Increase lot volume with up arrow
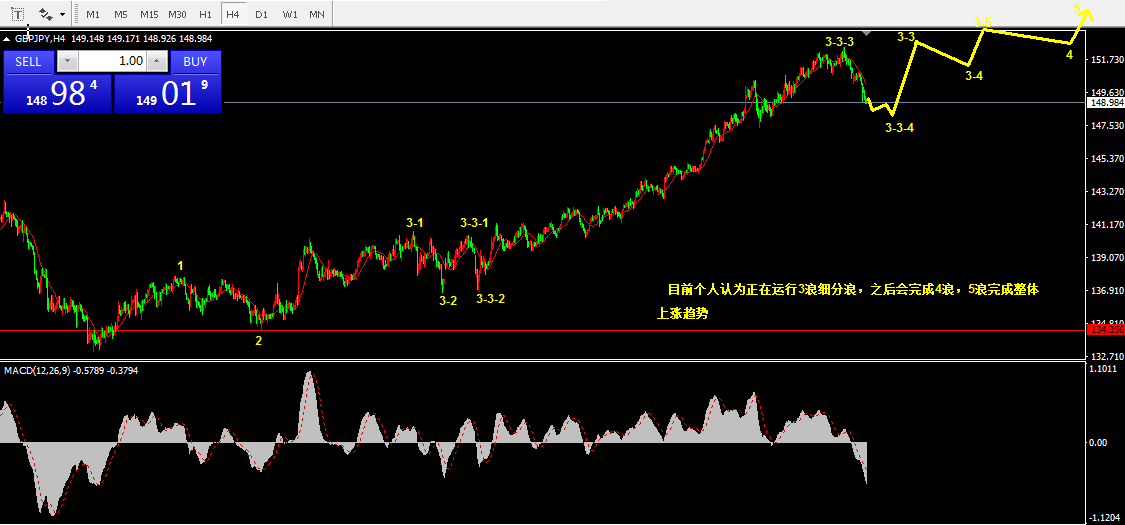Viewport: 1125px width, 525px height. click(158, 62)
